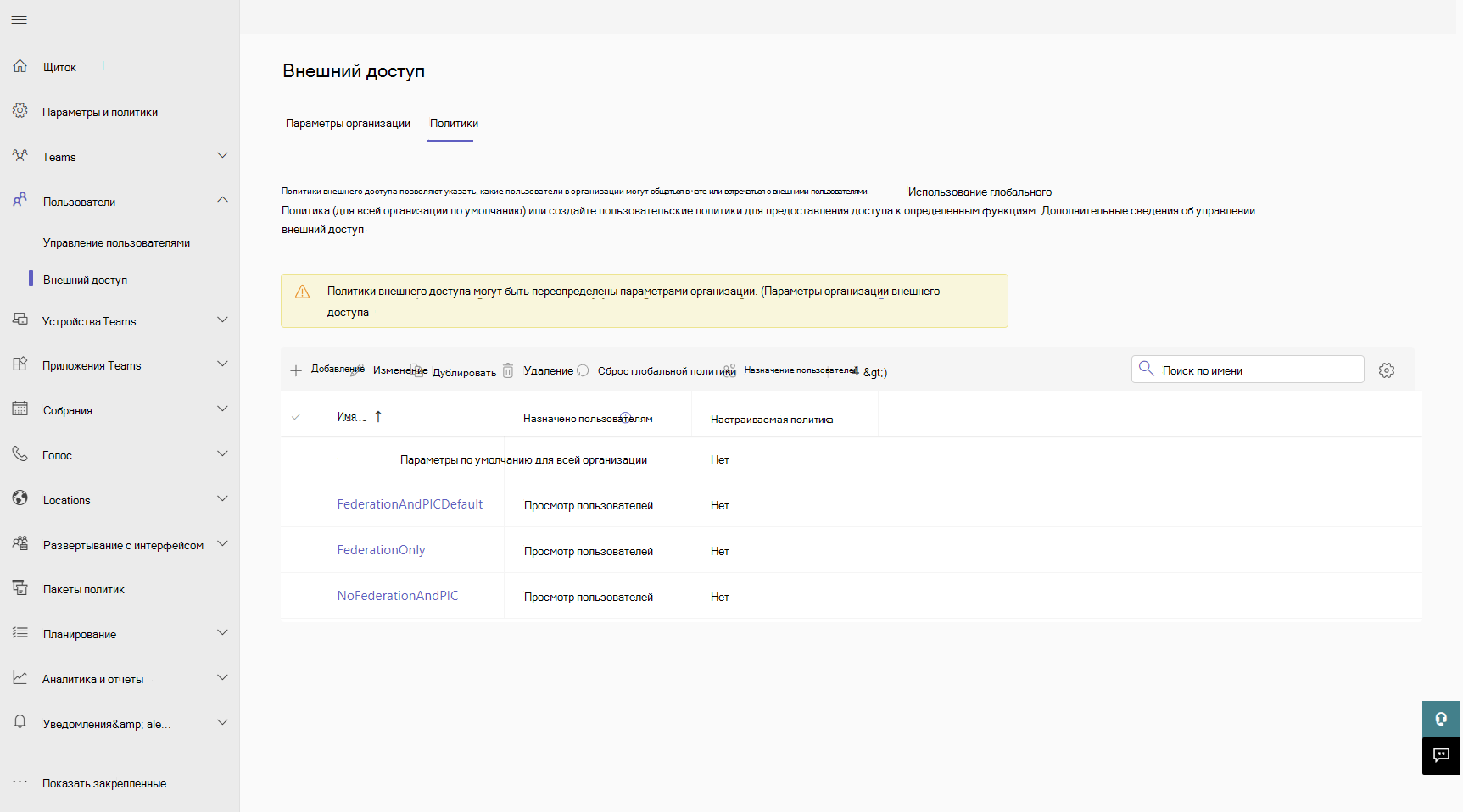Click Сброс глобальной политики button
This screenshot has width=1463, height=812.
pos(666,371)
